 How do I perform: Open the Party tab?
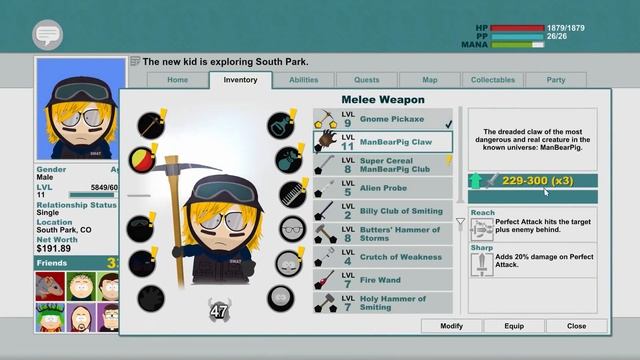point(556,80)
